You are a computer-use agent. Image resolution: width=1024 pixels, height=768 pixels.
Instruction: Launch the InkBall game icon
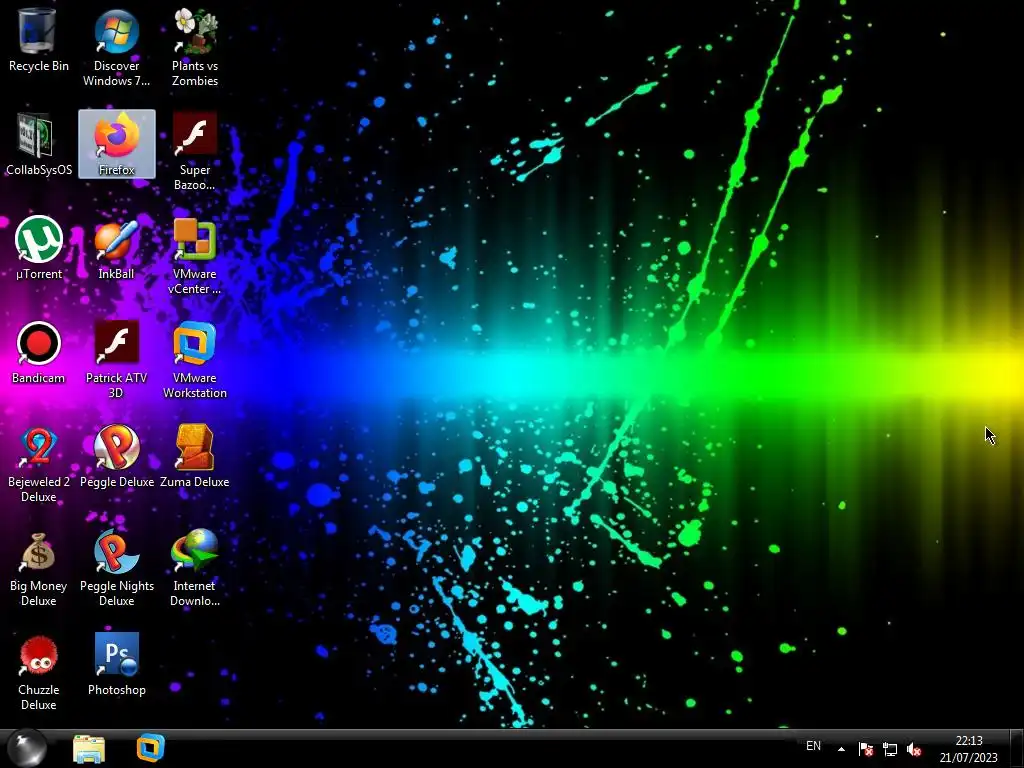click(x=116, y=248)
